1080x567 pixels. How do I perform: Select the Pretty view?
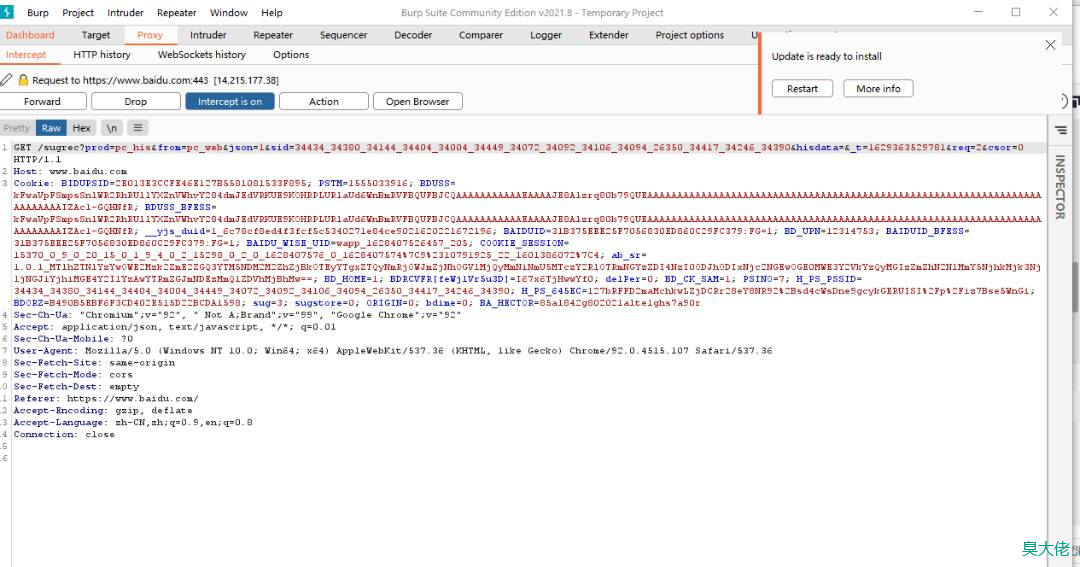pyautogui.click(x=17, y=128)
